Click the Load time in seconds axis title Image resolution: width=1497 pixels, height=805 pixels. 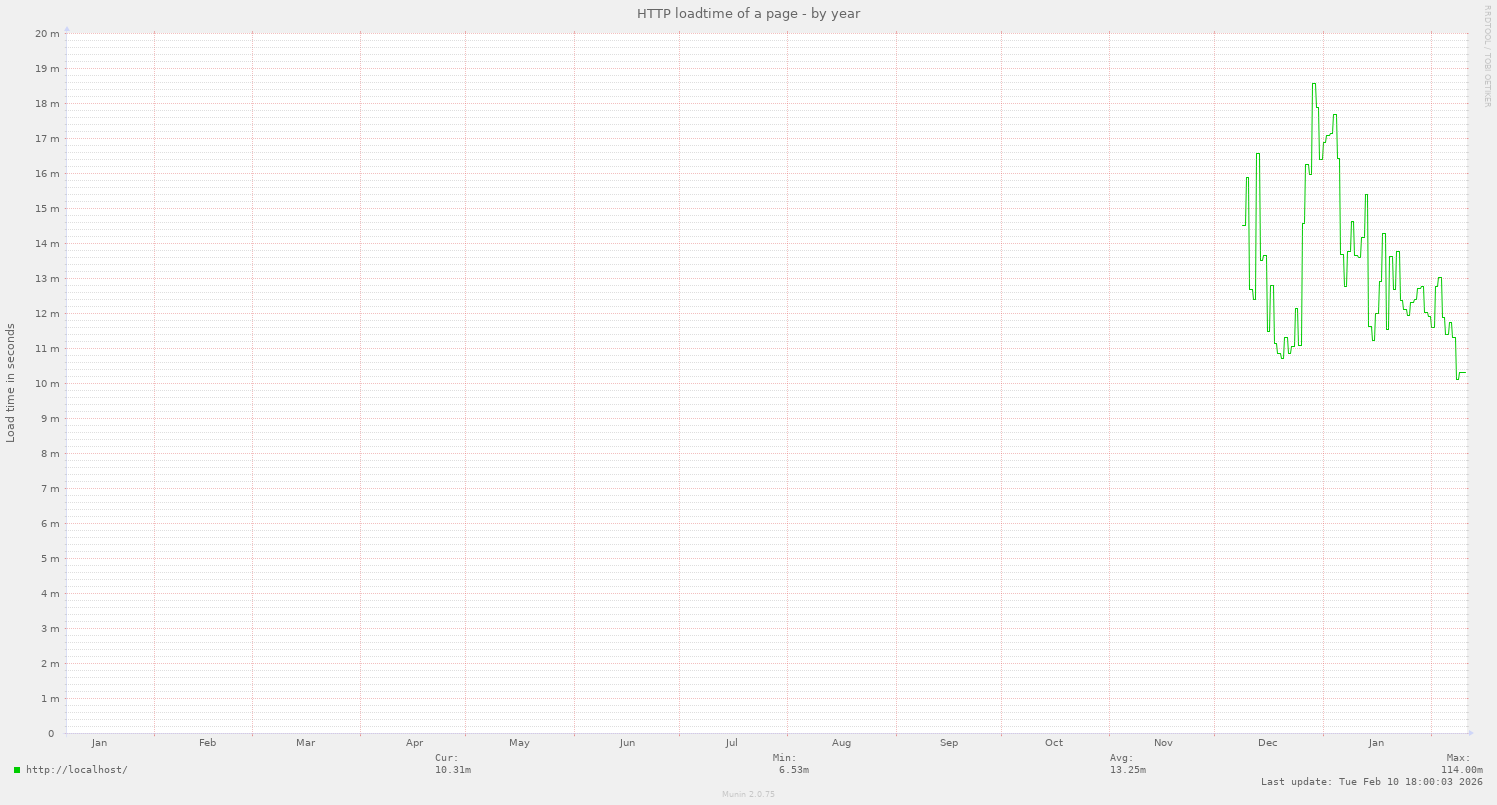point(9,382)
